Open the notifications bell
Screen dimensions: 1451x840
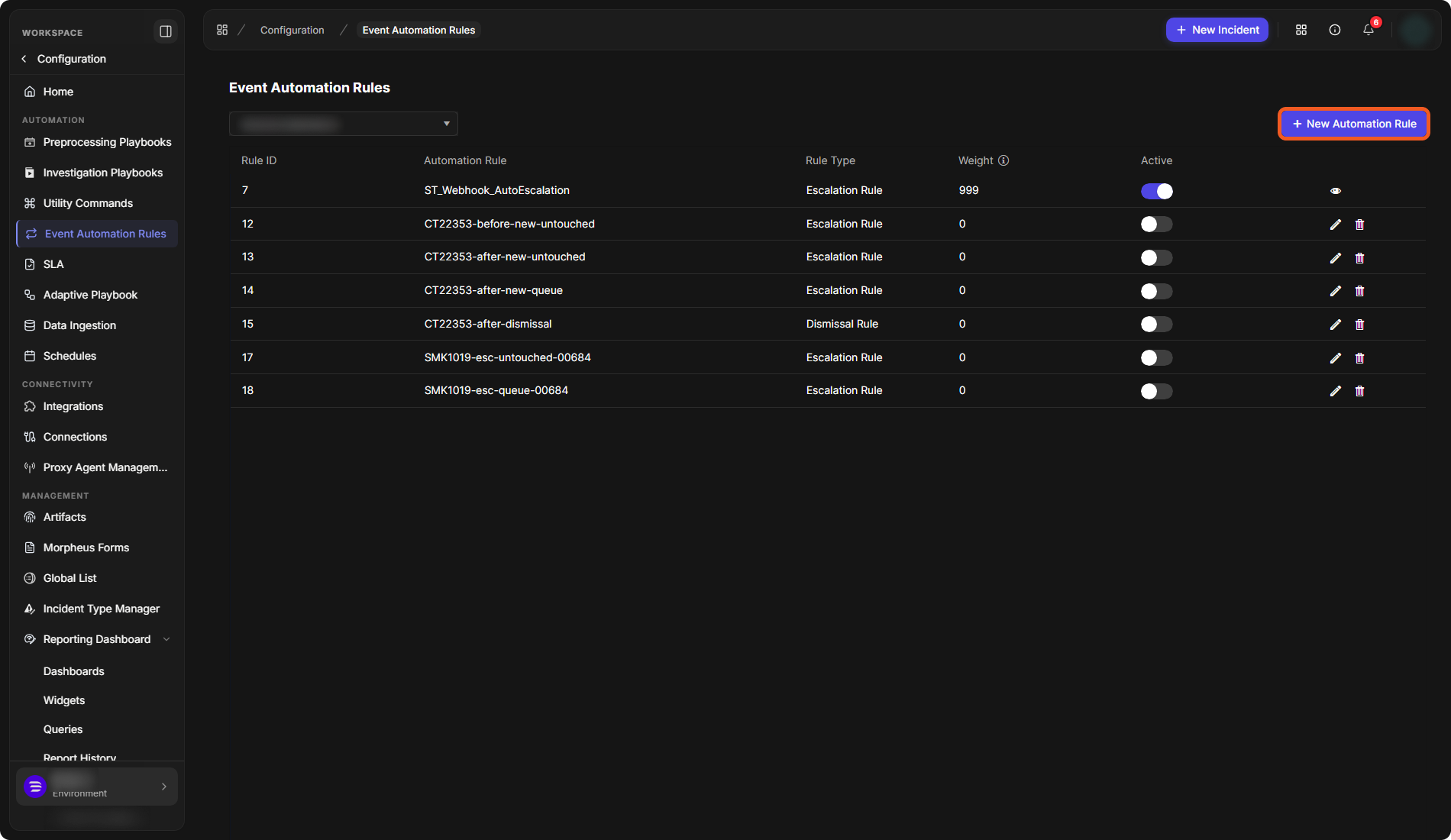tap(1369, 30)
